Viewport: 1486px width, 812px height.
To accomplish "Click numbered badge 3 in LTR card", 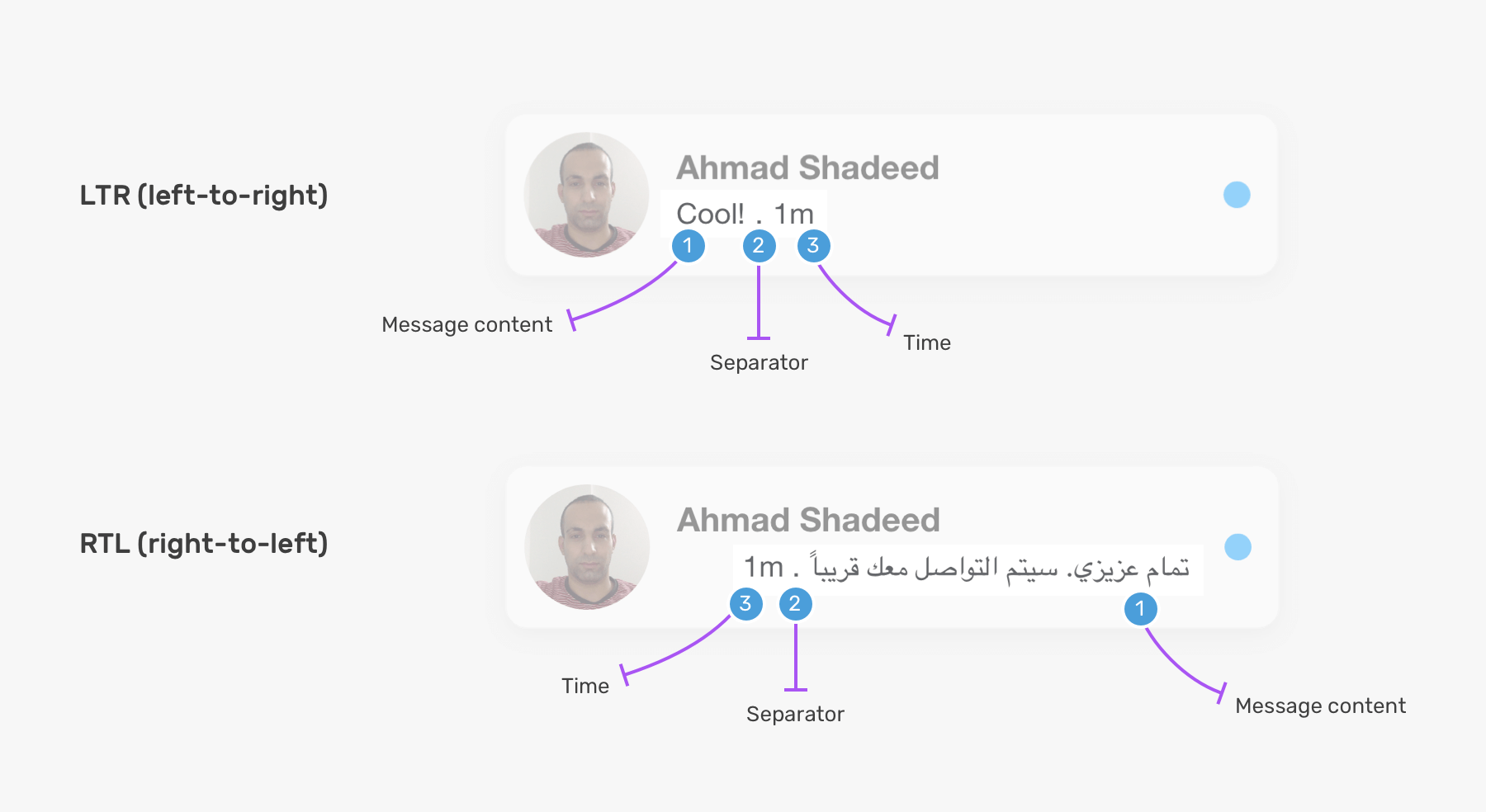I will [813, 246].
